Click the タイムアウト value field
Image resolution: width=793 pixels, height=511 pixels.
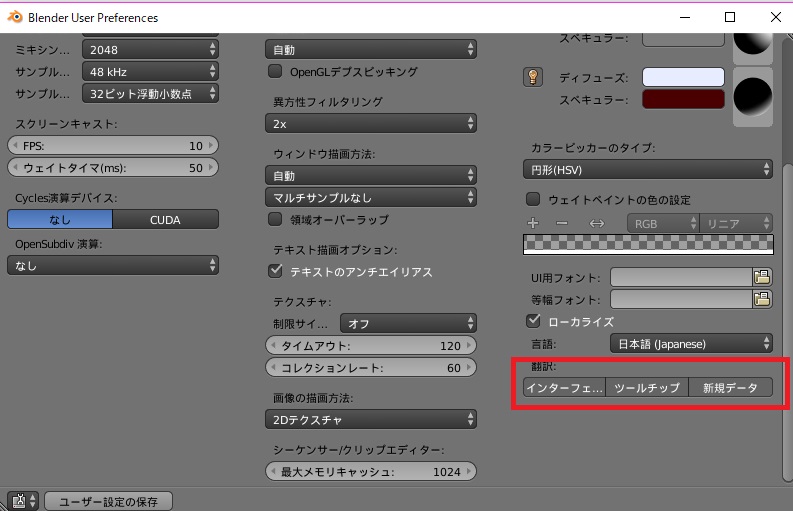pos(371,346)
